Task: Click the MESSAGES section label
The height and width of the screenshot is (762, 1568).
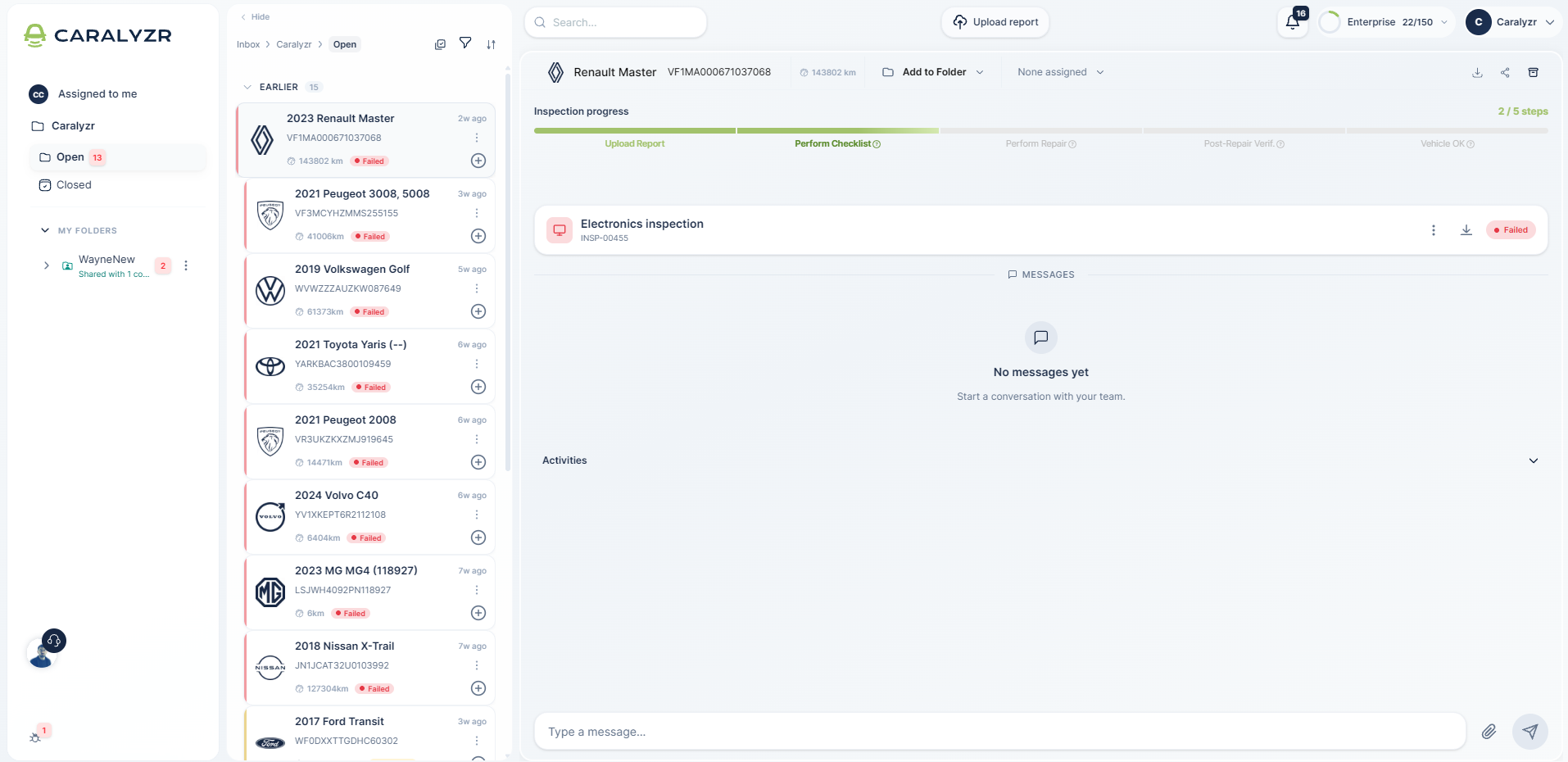Action: coord(1041,274)
